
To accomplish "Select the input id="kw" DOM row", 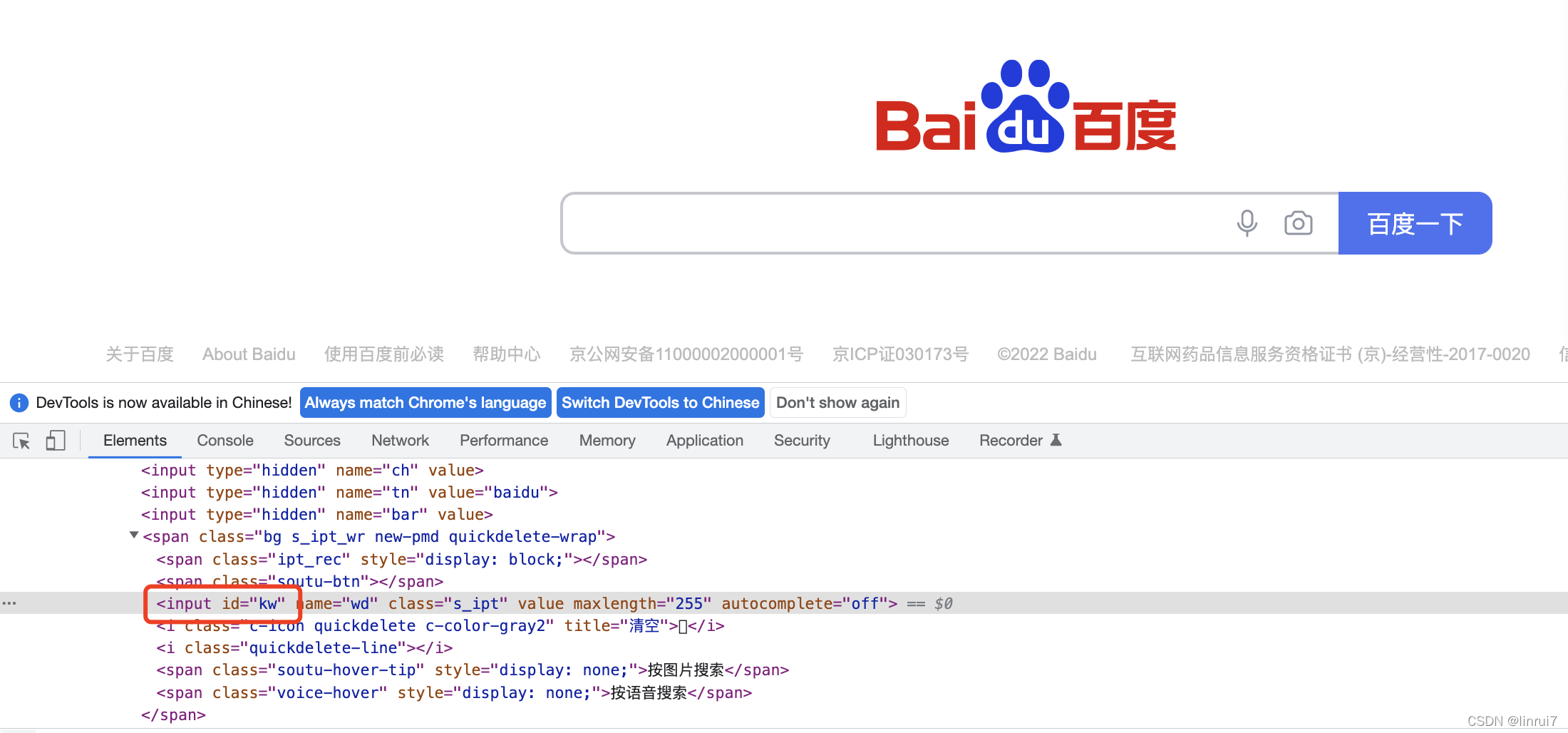I will [784, 604].
